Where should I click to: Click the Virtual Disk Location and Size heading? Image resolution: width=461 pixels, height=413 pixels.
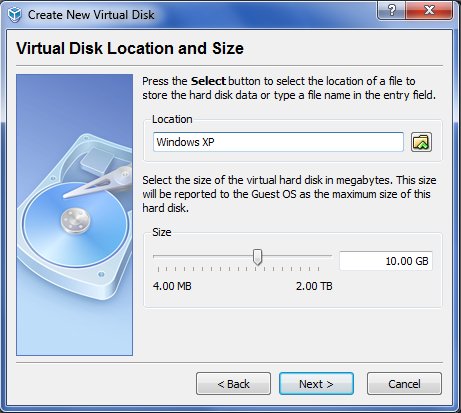click(x=130, y=48)
